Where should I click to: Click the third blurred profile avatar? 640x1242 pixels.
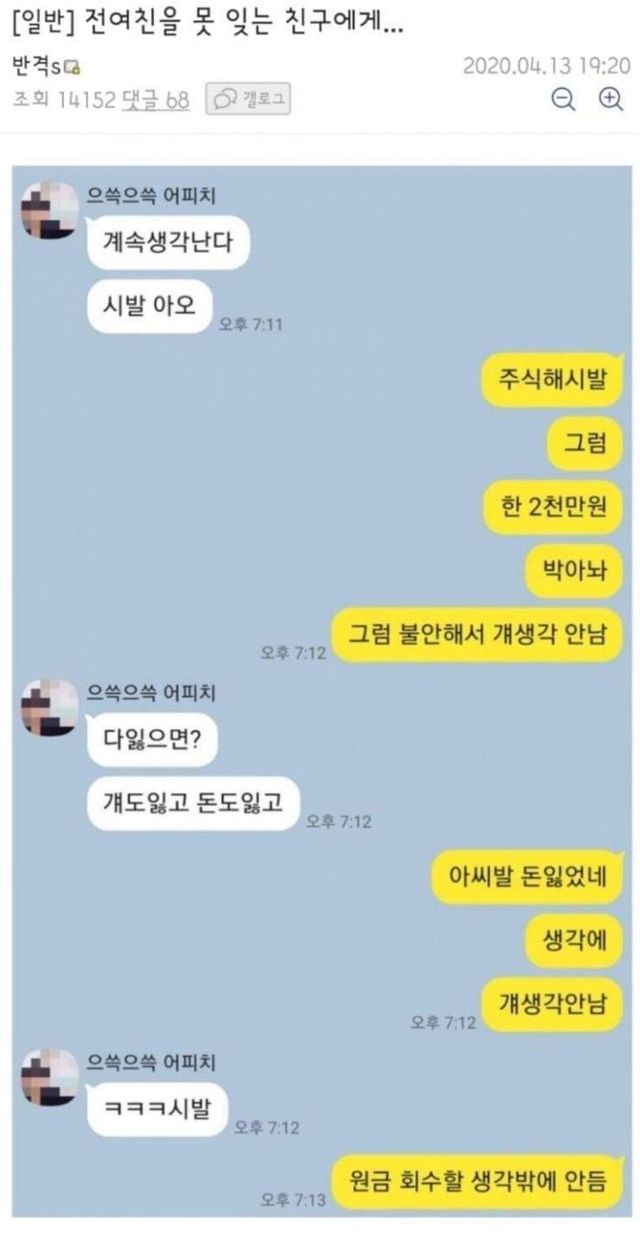pyautogui.click(x=48, y=1076)
